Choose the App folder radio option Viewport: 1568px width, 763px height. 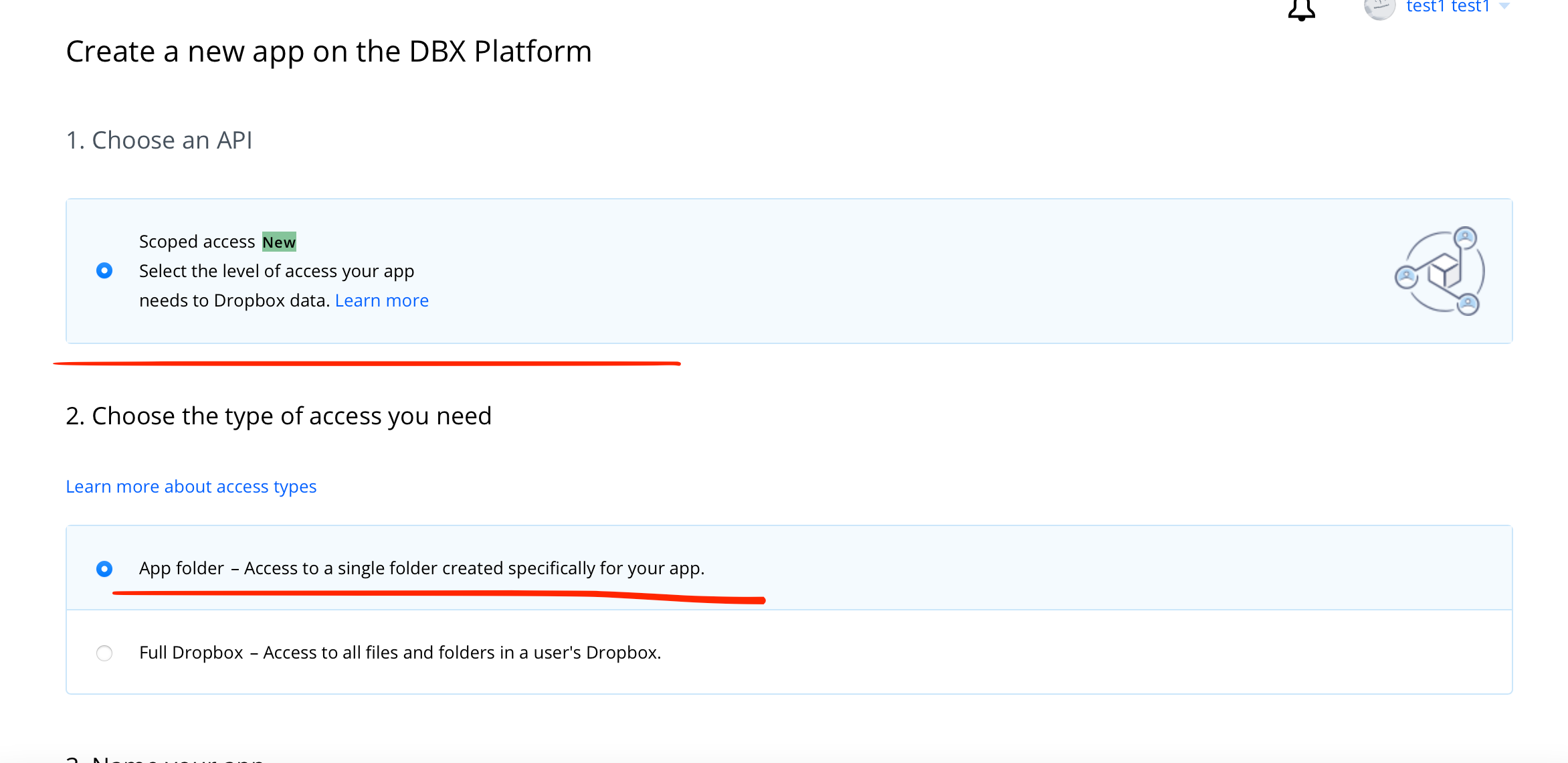click(104, 568)
